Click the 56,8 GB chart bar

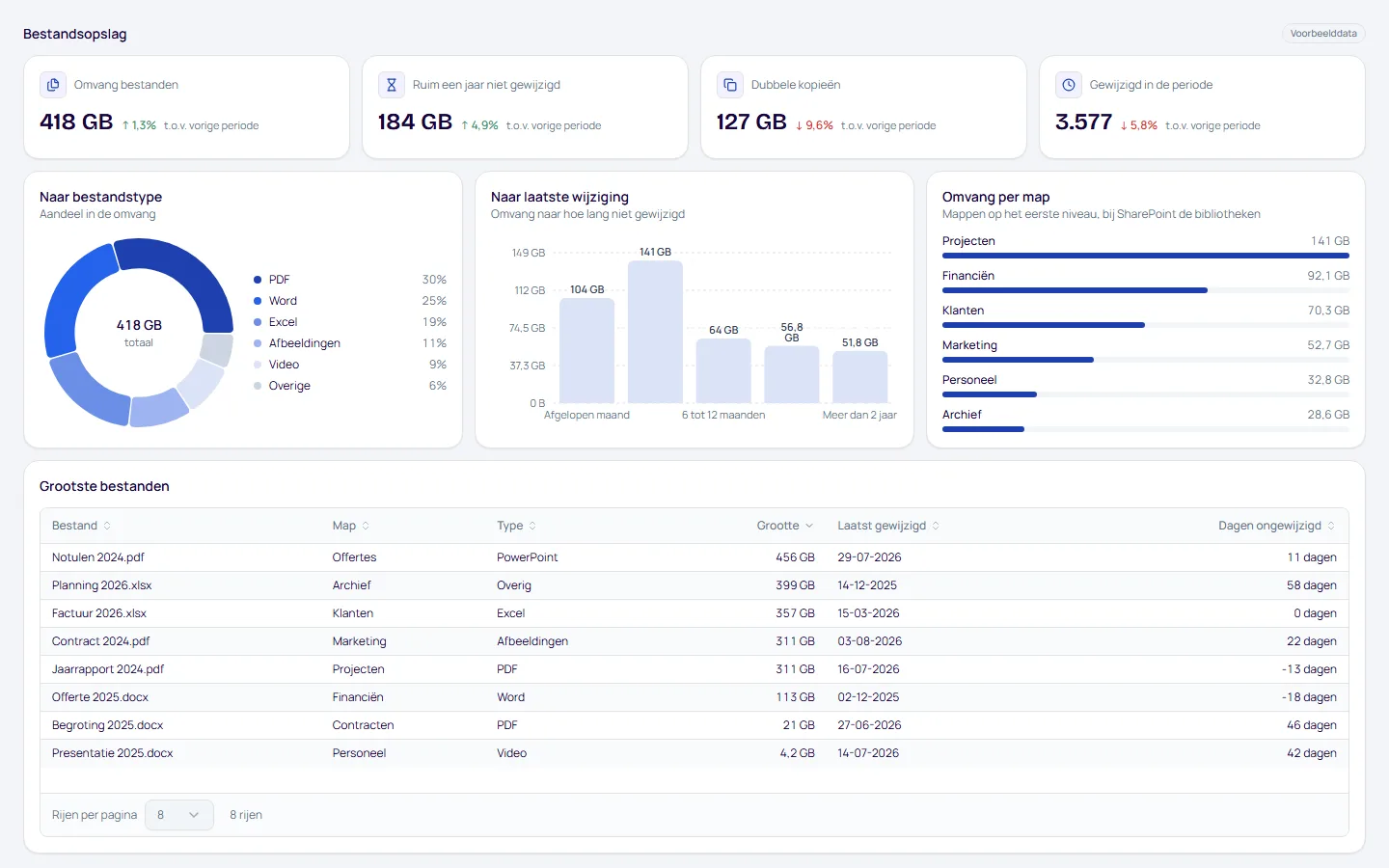coord(792,374)
